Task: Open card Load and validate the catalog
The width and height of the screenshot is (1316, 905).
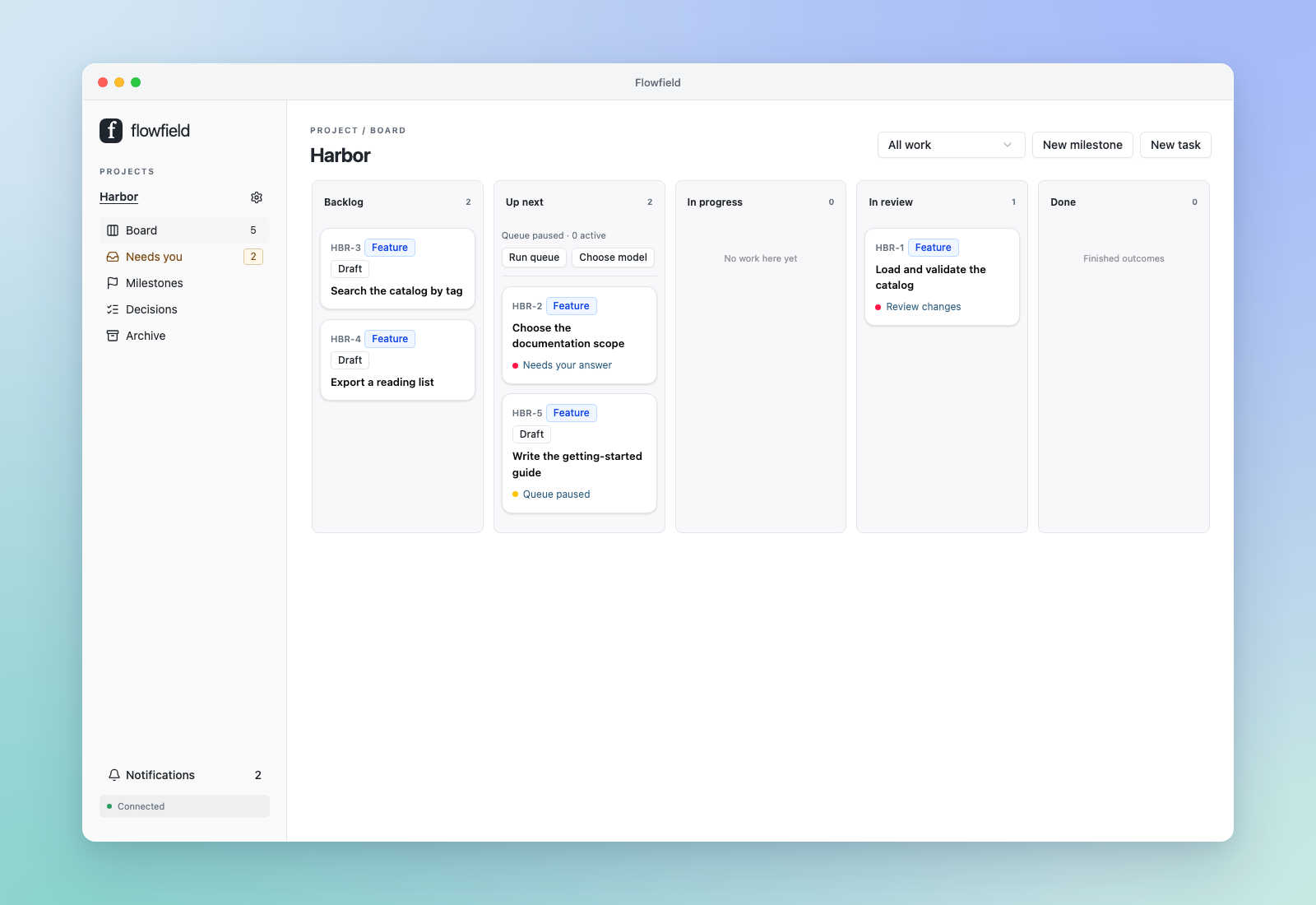Action: [942, 277]
